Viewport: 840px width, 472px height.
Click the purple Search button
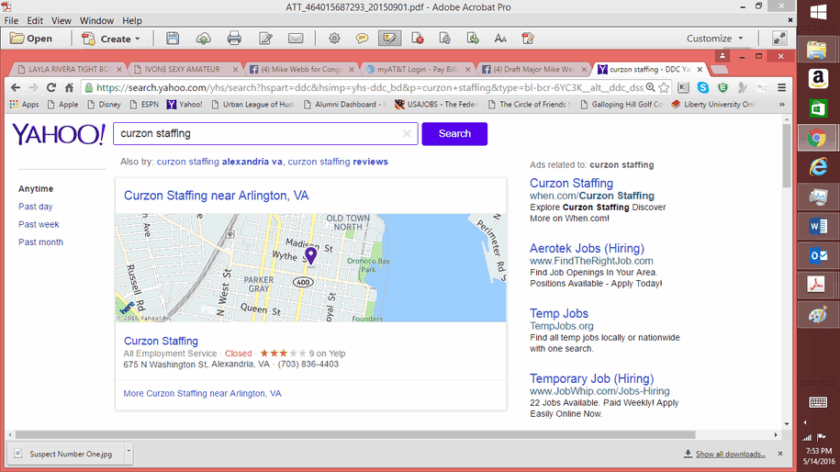[454, 133]
